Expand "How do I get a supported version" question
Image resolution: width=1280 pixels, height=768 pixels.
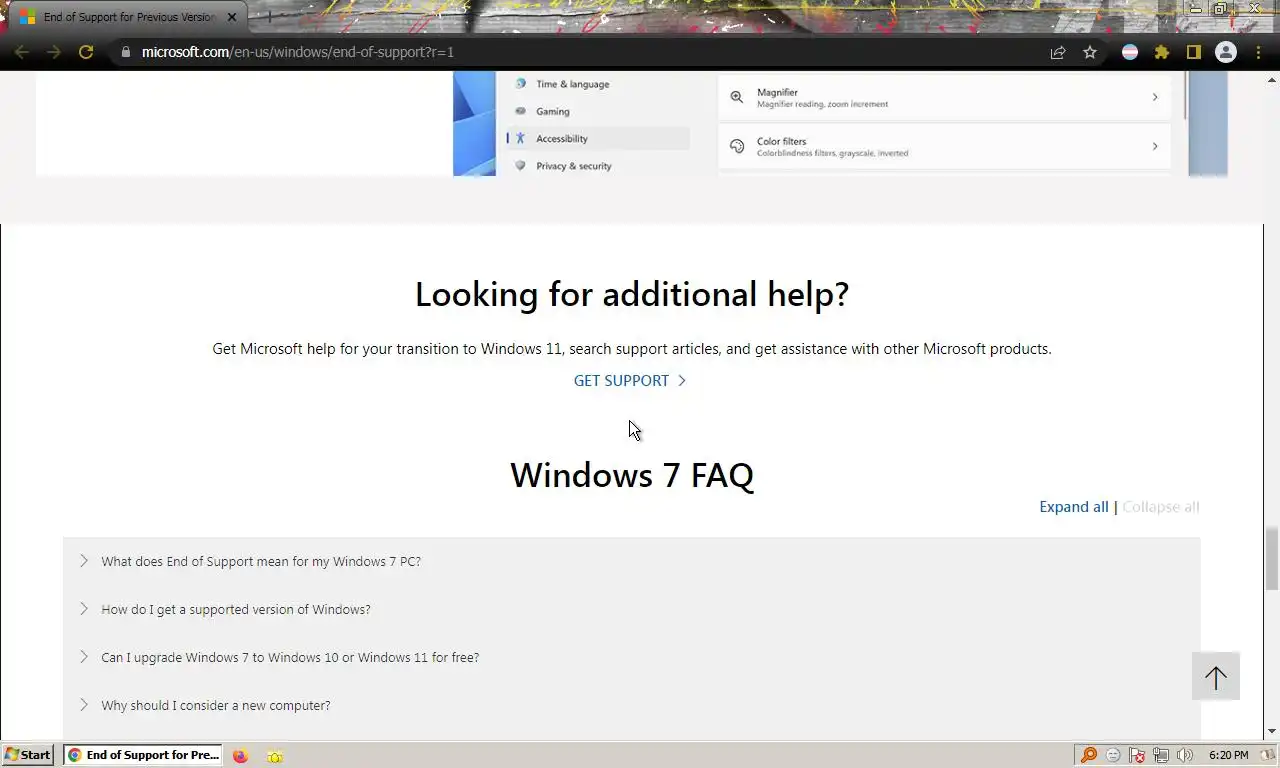pyautogui.click(x=631, y=609)
